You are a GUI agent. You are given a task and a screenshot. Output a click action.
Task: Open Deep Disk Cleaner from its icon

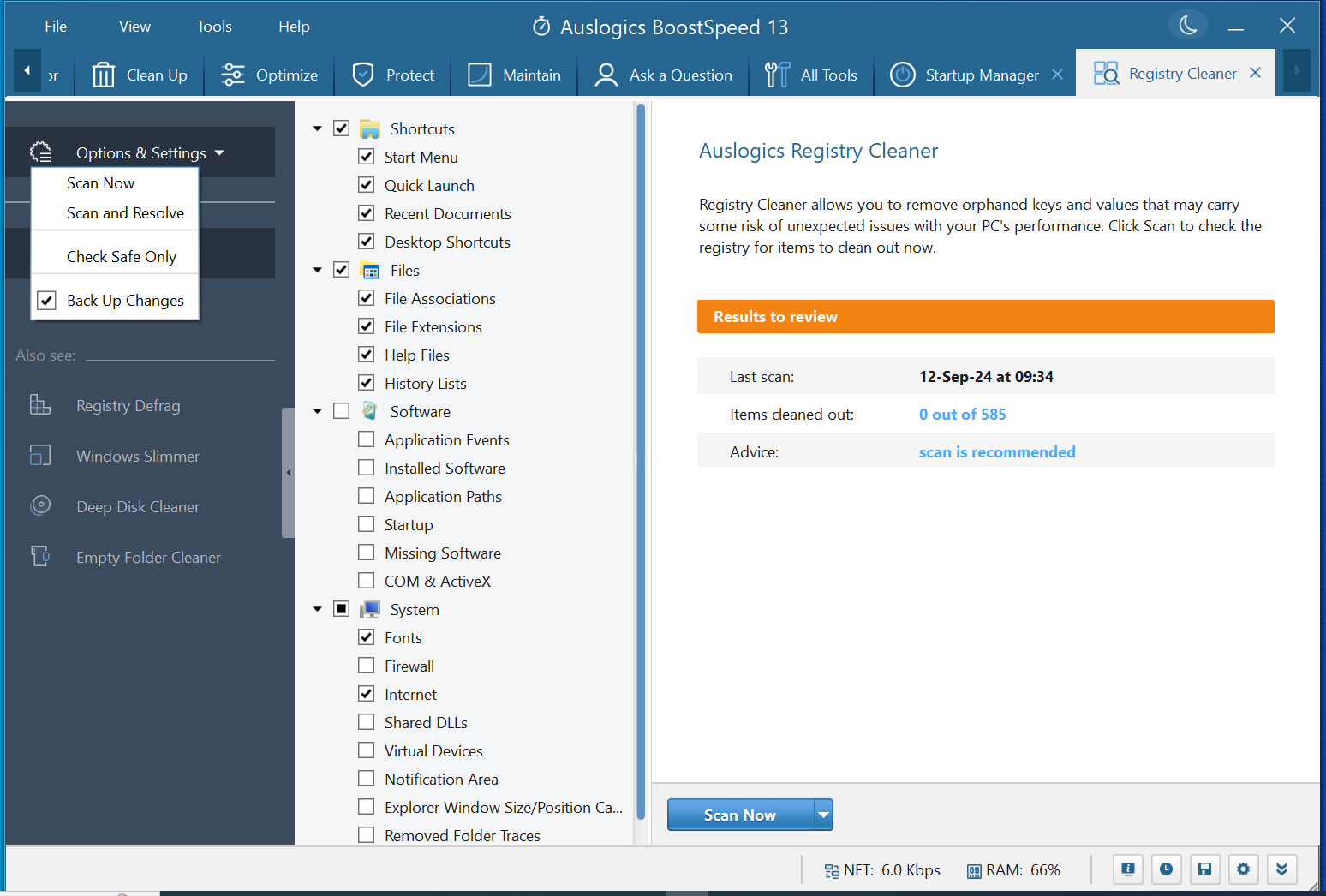[x=40, y=506]
